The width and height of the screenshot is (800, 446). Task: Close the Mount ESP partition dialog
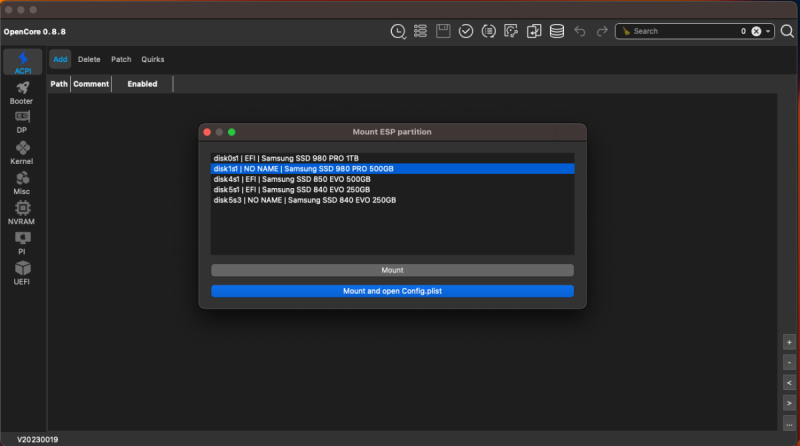tap(207, 132)
